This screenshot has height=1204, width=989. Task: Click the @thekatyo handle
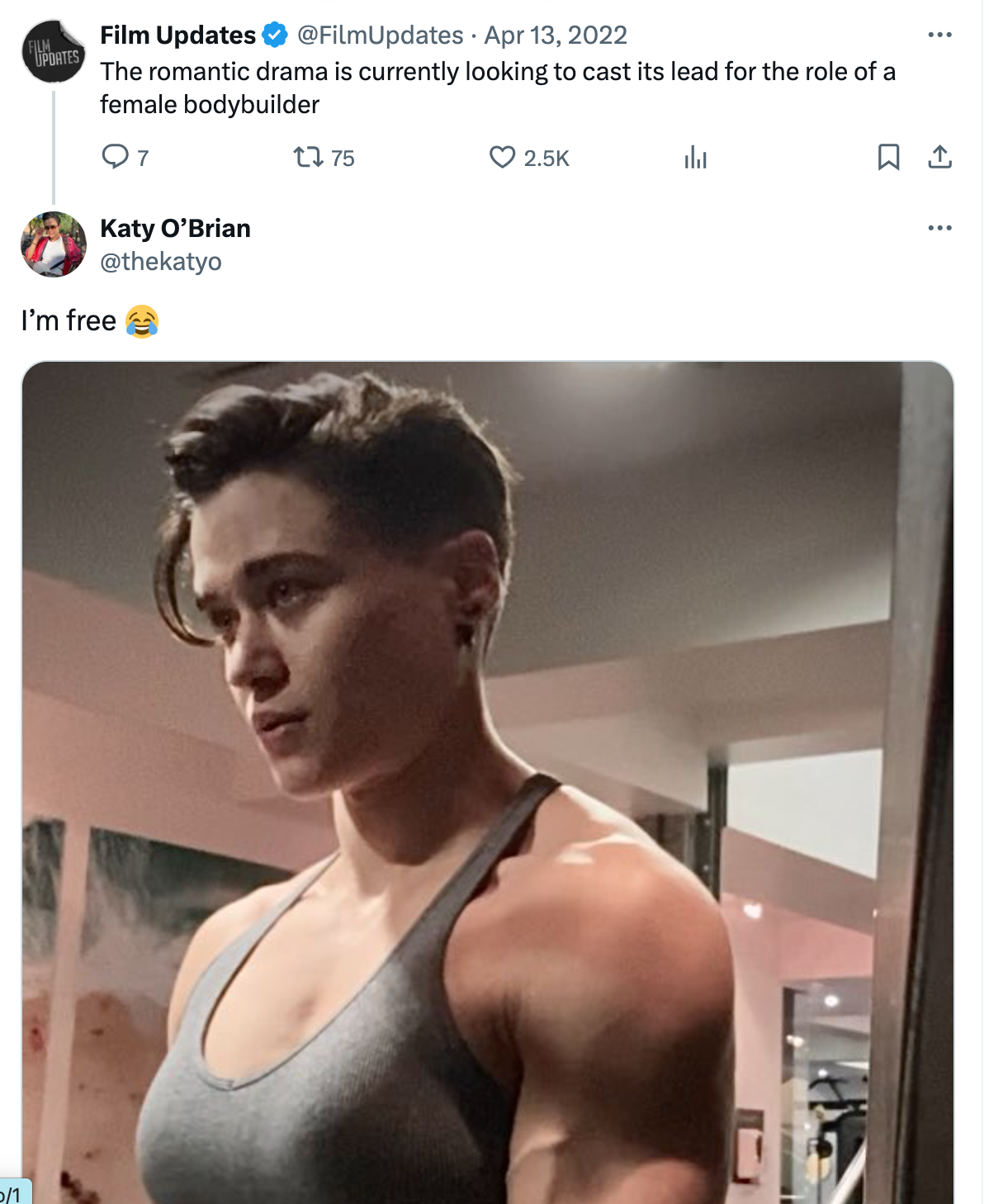[x=161, y=262]
